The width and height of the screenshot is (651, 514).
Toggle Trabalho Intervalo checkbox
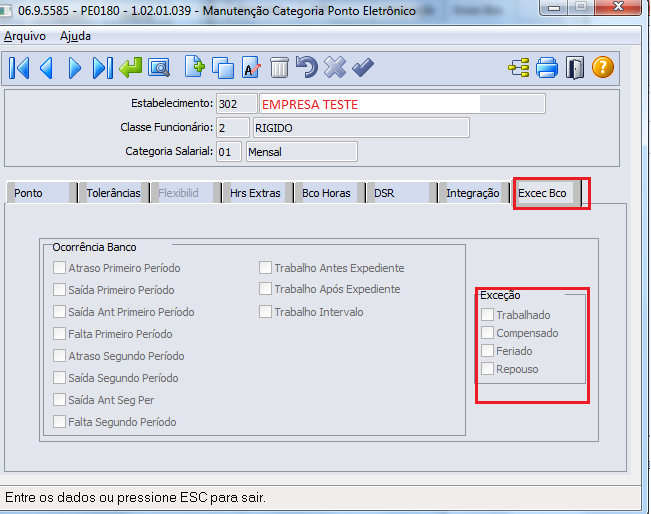pyautogui.click(x=265, y=311)
